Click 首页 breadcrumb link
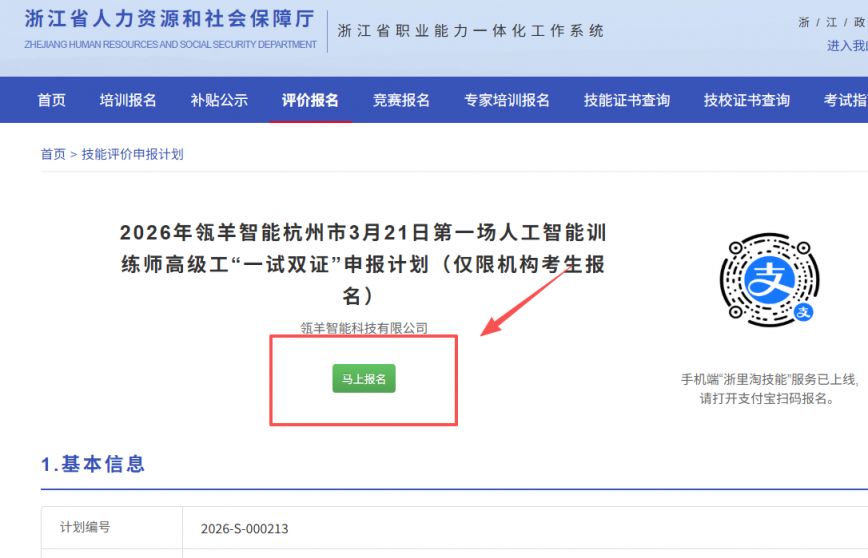The width and height of the screenshot is (868, 558). coord(53,154)
